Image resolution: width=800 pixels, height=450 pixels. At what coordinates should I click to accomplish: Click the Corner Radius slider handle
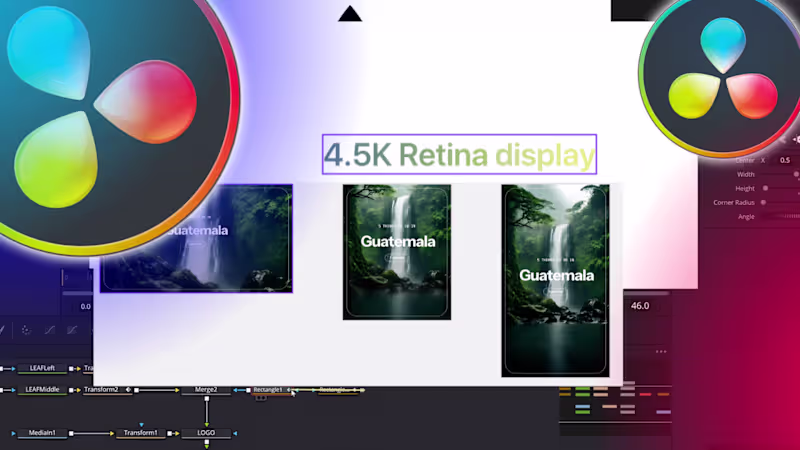[763, 203]
